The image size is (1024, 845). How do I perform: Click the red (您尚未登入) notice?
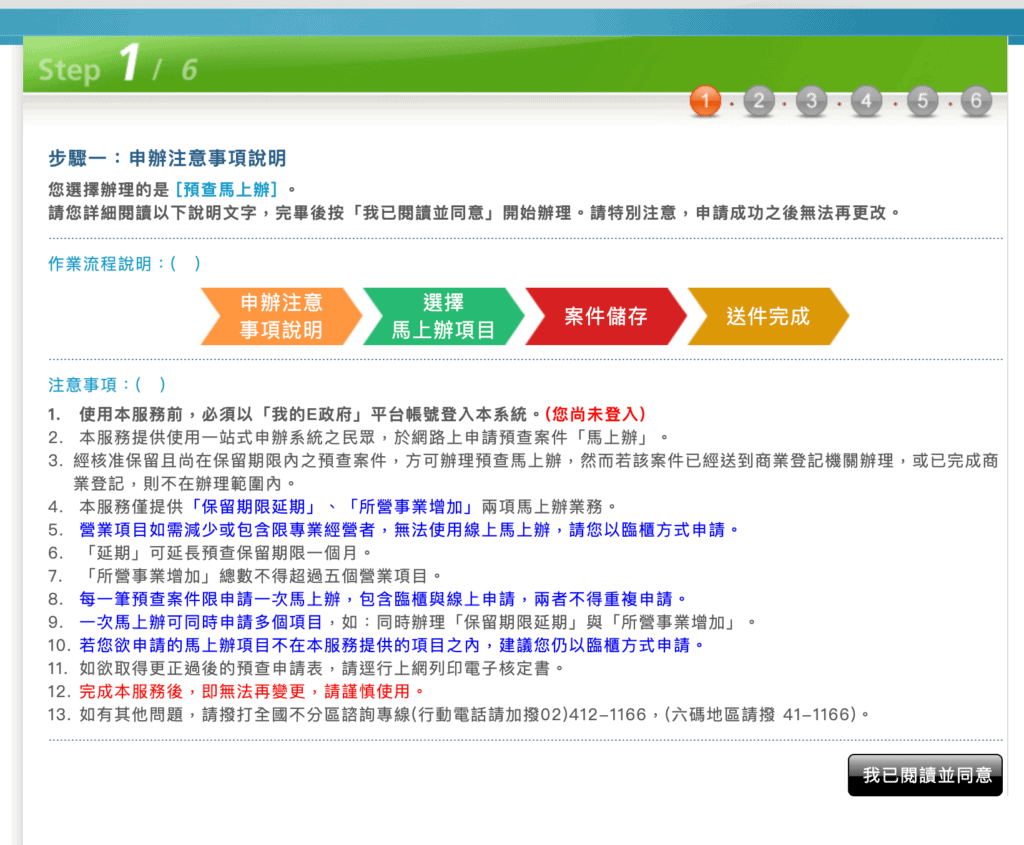595,414
